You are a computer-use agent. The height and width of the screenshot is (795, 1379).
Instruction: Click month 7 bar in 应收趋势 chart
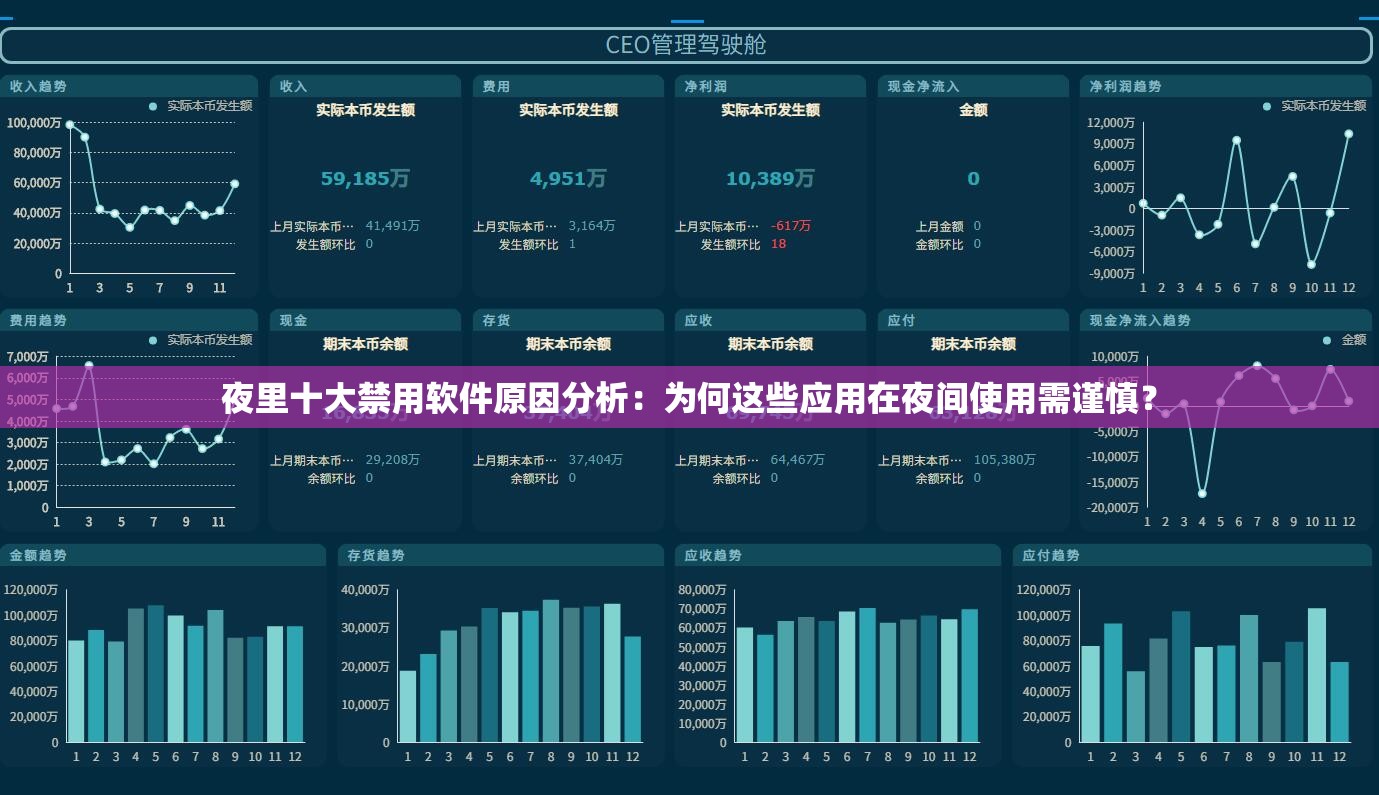click(867, 676)
